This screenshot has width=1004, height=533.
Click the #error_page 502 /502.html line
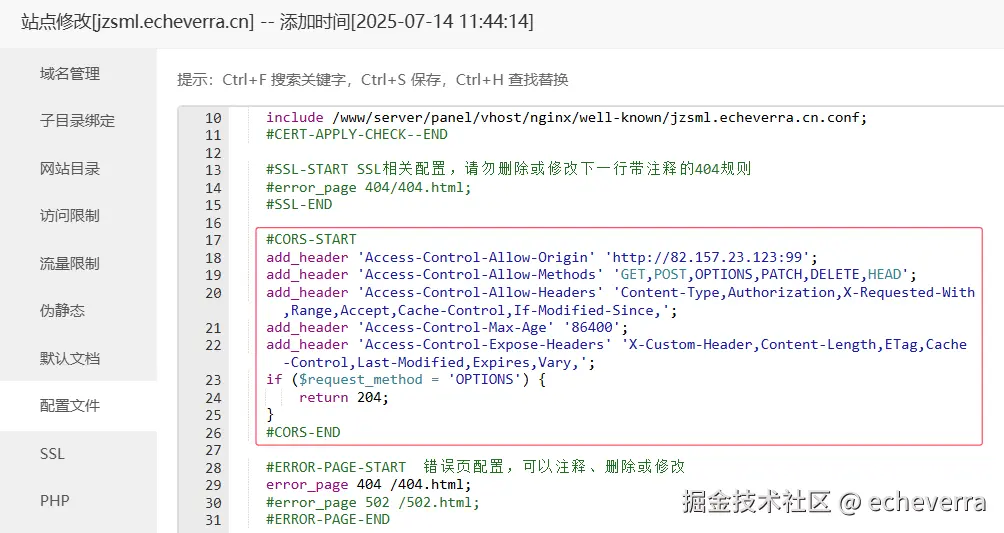click(x=373, y=502)
